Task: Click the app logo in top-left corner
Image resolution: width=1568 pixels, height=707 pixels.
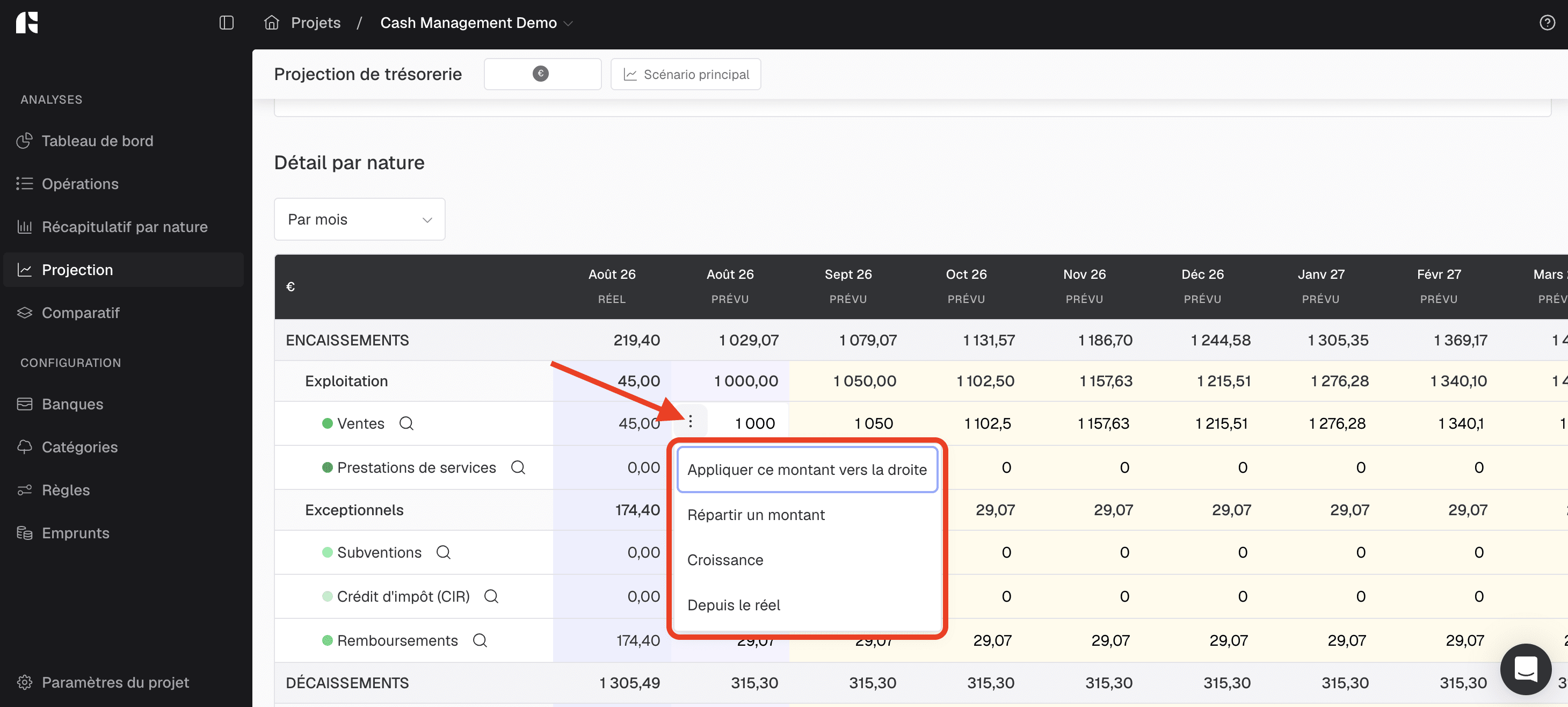Action: pos(27,23)
